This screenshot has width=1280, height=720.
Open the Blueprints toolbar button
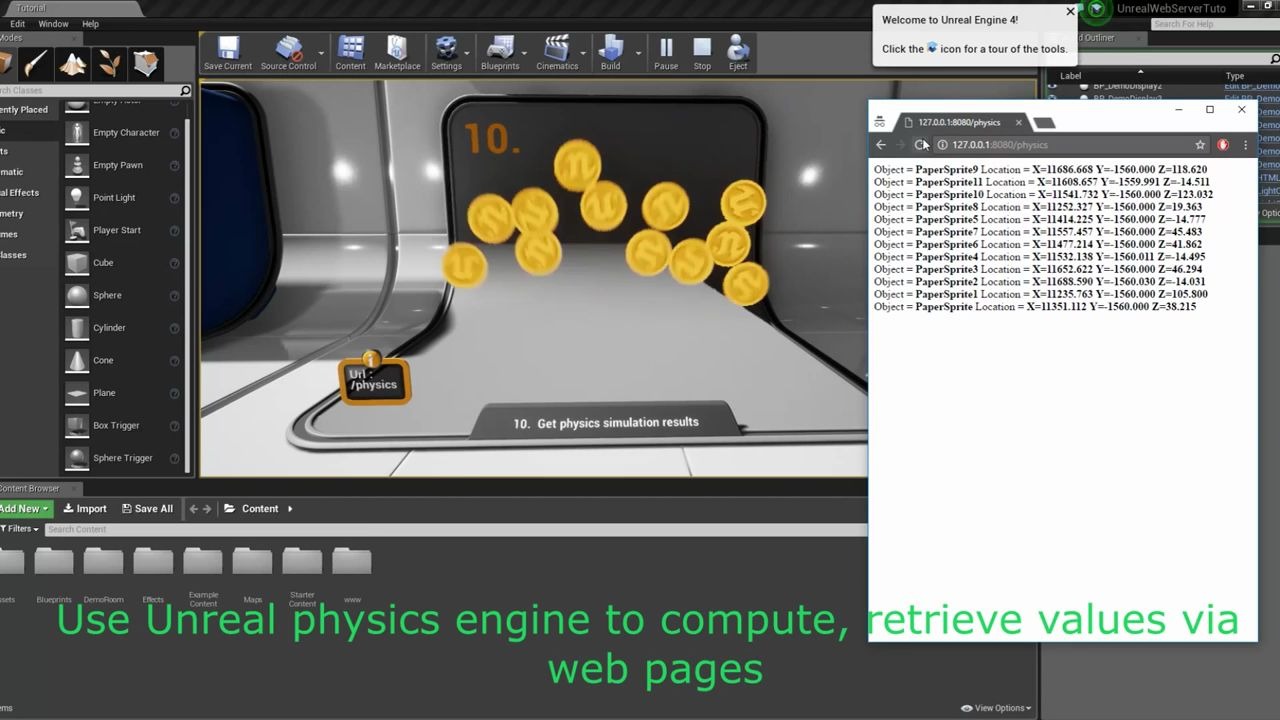[x=500, y=53]
